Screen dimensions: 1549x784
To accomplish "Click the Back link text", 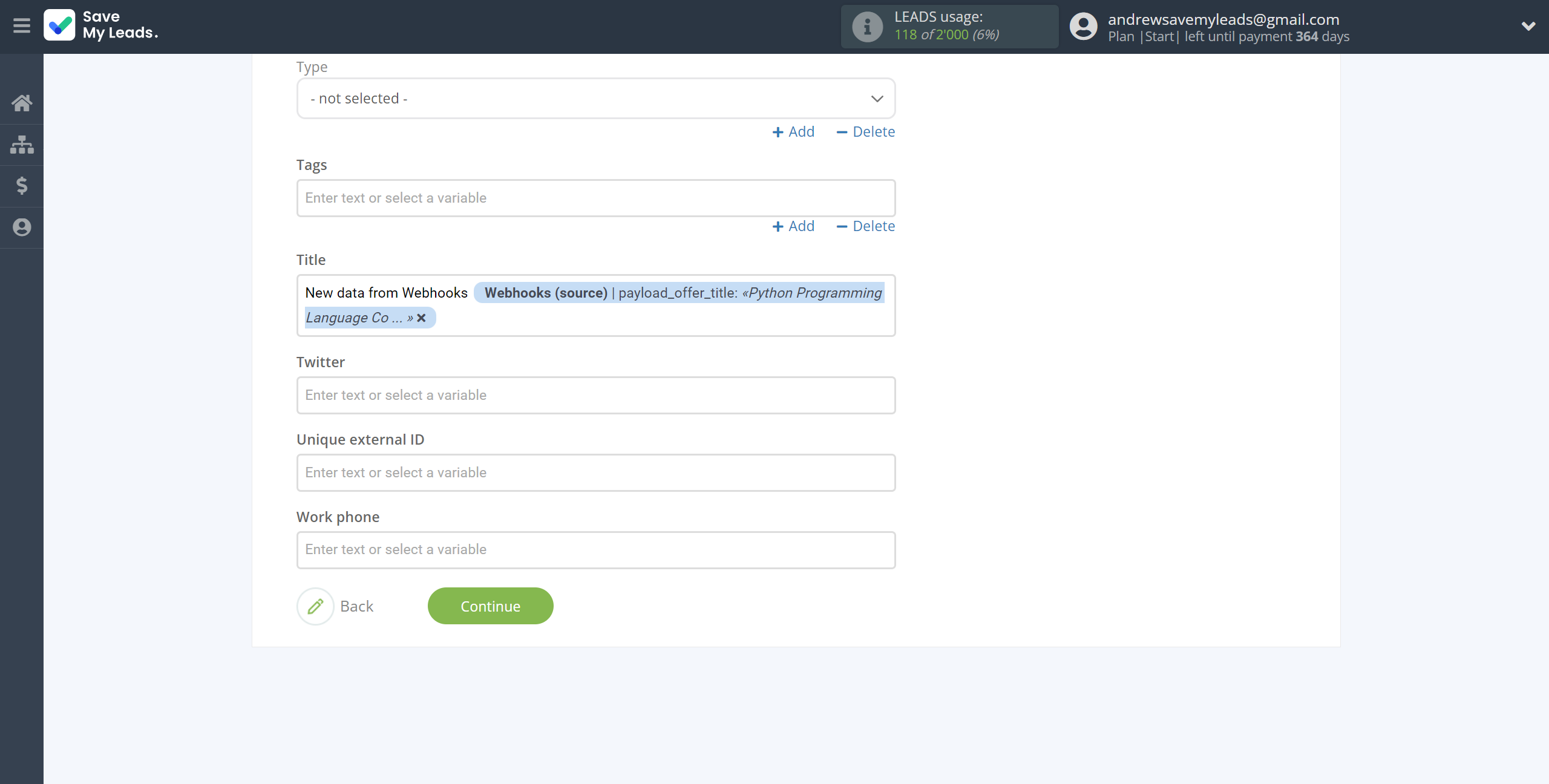I will [x=356, y=606].
